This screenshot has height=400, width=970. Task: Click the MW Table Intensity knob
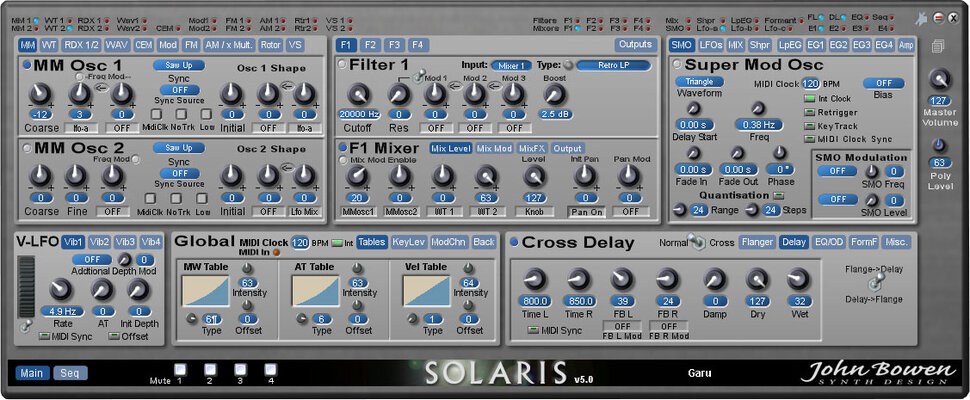[247, 268]
